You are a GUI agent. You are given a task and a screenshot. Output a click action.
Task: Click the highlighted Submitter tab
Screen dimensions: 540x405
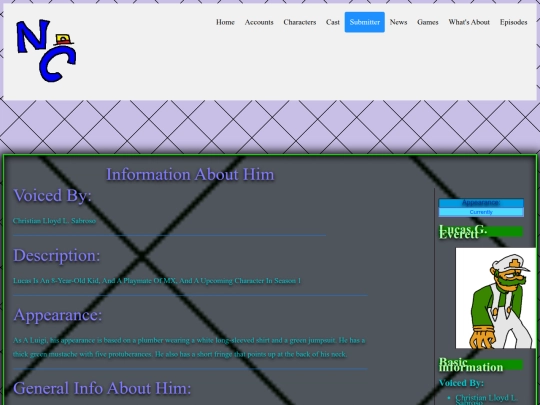365,22
